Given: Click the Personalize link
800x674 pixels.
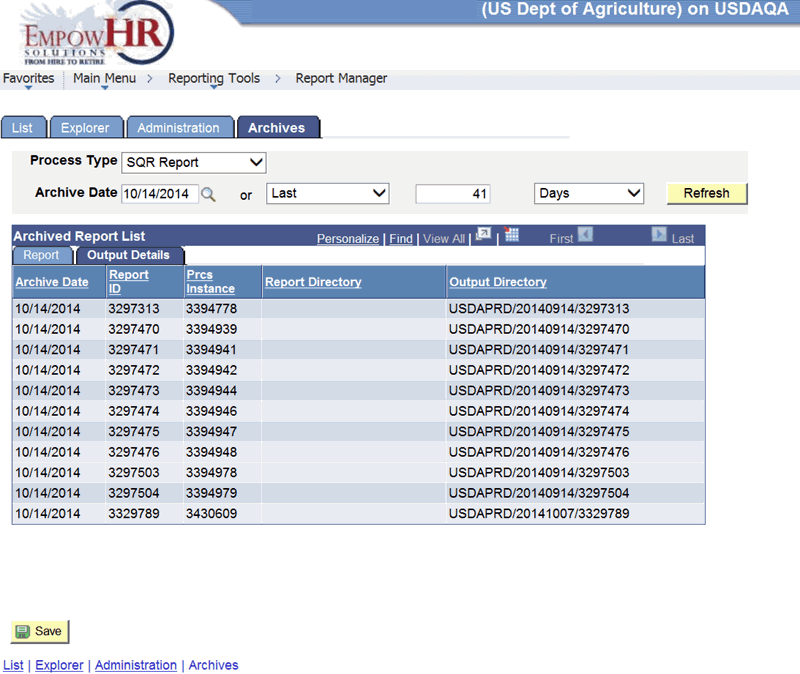Looking at the screenshot, I should [x=348, y=239].
